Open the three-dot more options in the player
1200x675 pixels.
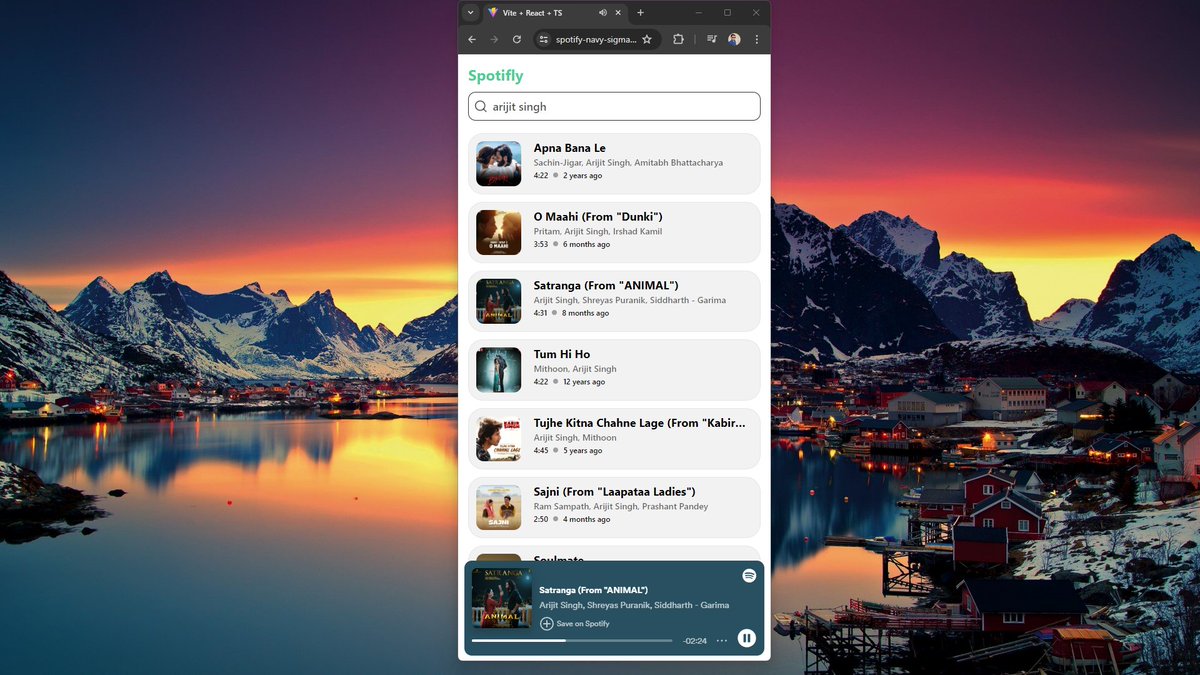coord(722,640)
